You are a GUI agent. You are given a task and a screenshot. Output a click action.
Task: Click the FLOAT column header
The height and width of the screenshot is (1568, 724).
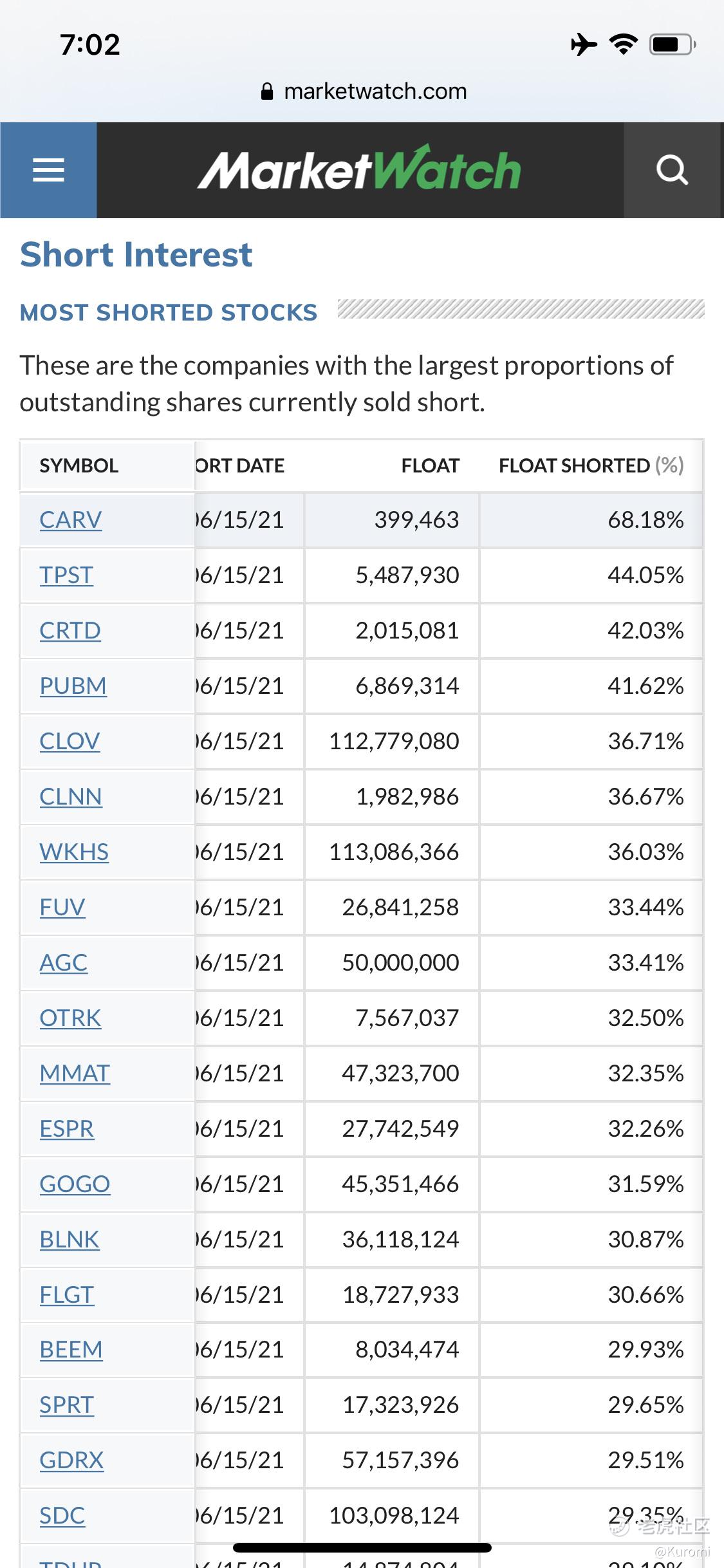coord(431,465)
